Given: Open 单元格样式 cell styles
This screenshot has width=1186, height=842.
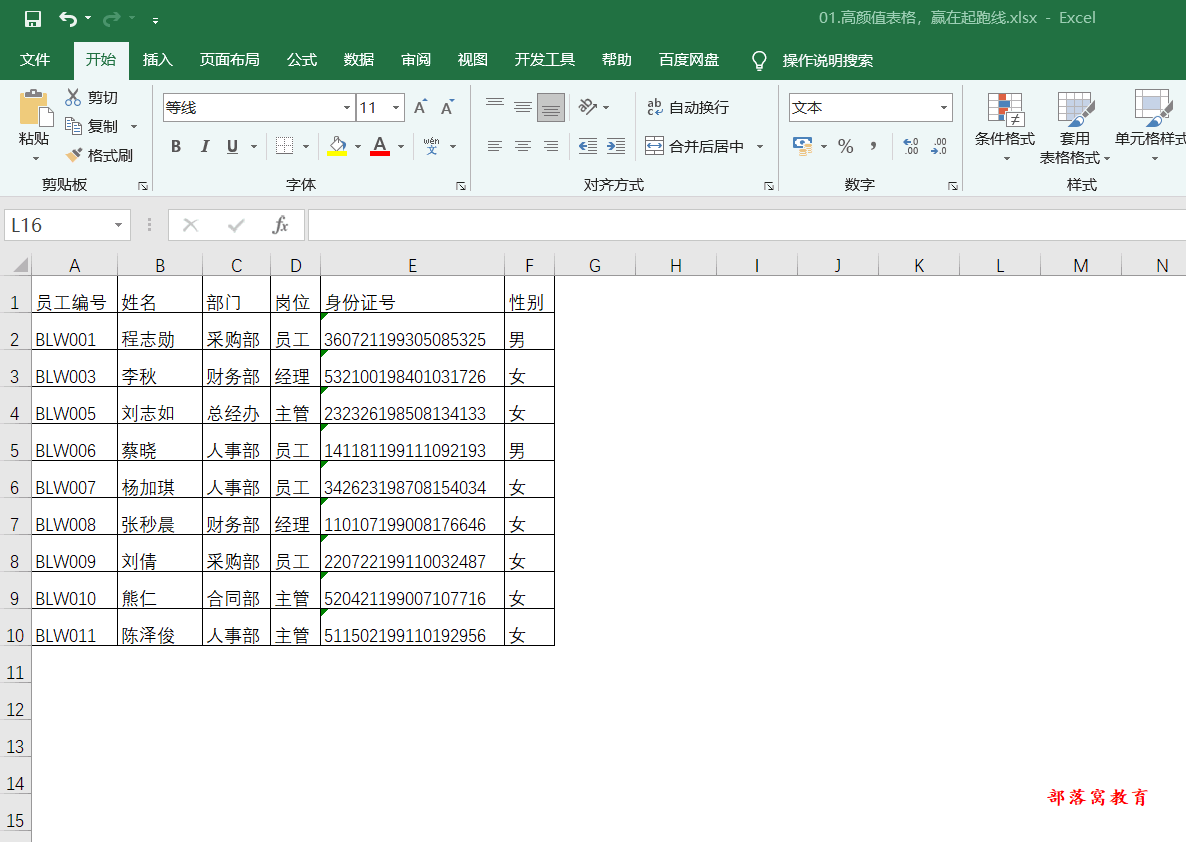Looking at the screenshot, I should pyautogui.click(x=1151, y=127).
